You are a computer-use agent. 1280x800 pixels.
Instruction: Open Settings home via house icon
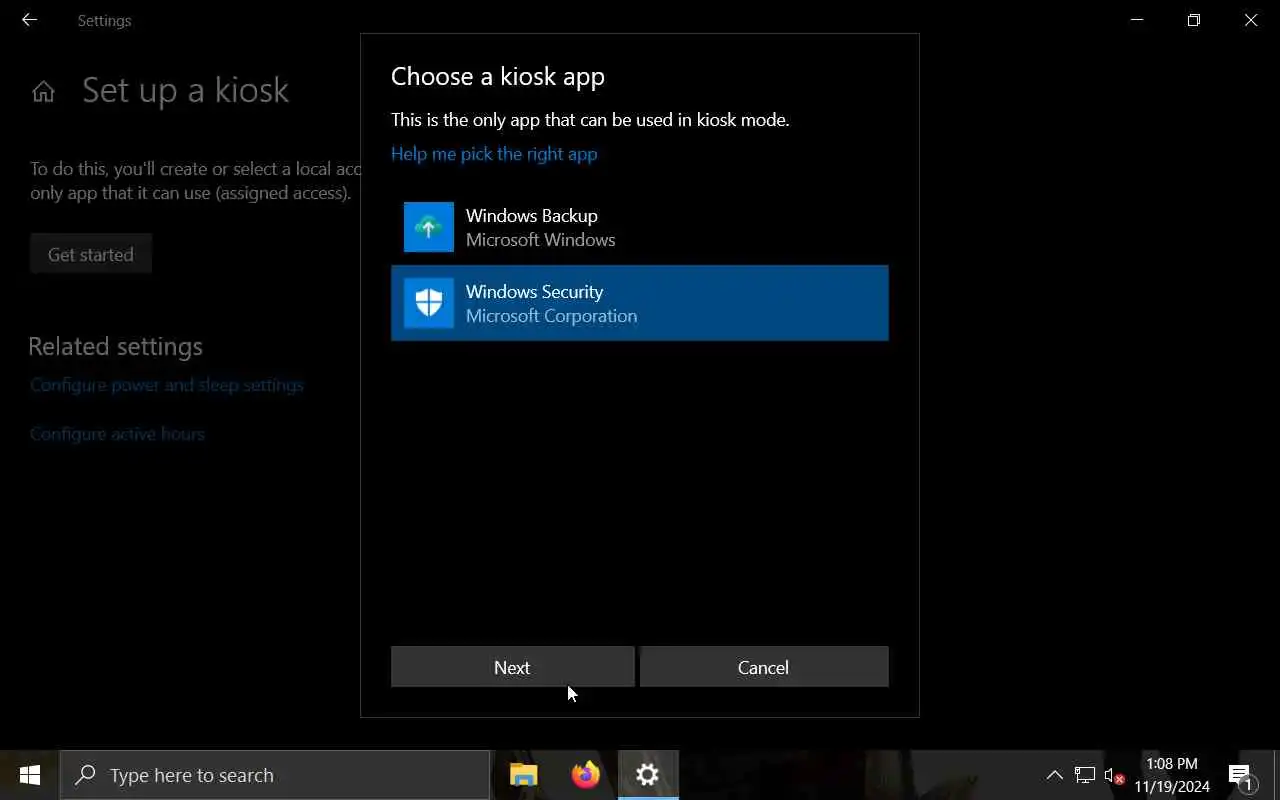[43, 92]
